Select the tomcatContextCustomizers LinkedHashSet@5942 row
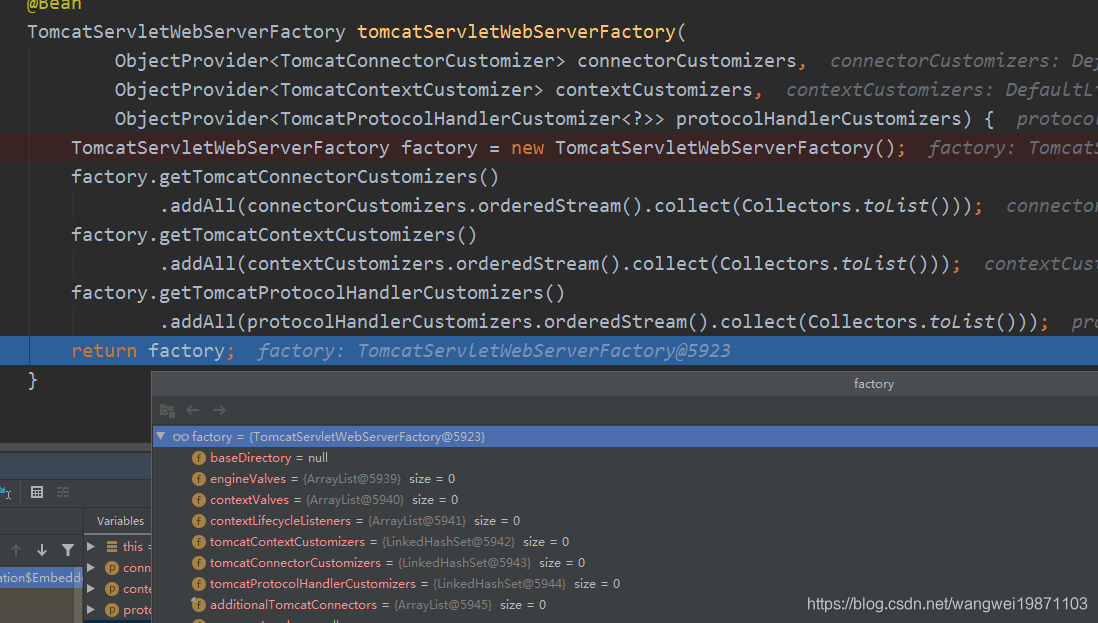Image resolution: width=1098 pixels, height=623 pixels. point(625,542)
